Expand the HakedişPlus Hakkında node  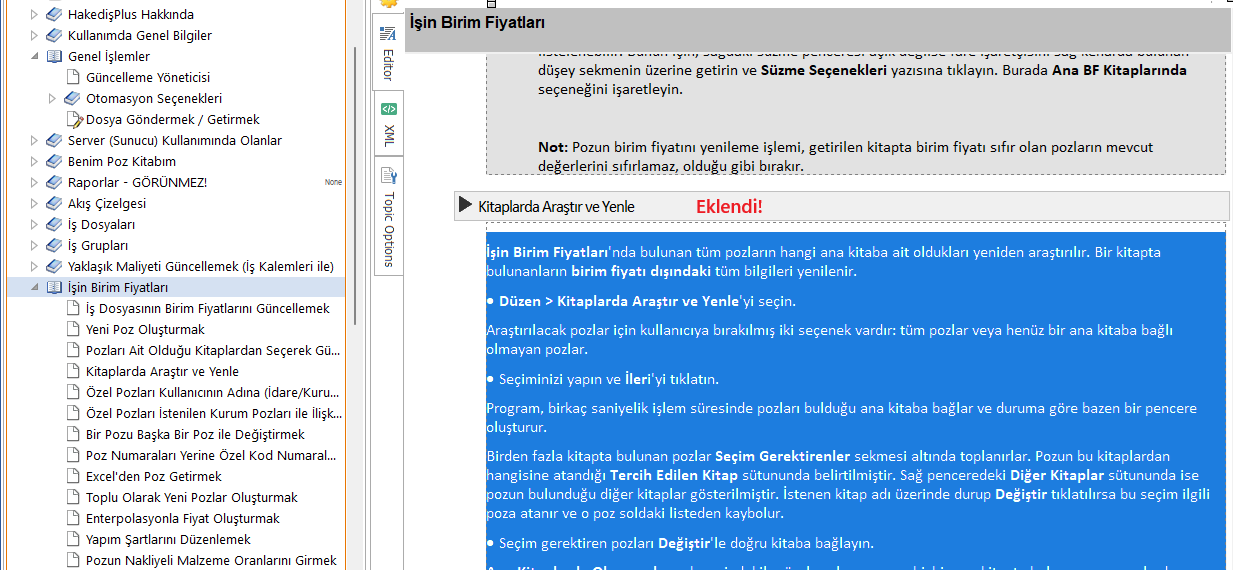click(x=34, y=15)
